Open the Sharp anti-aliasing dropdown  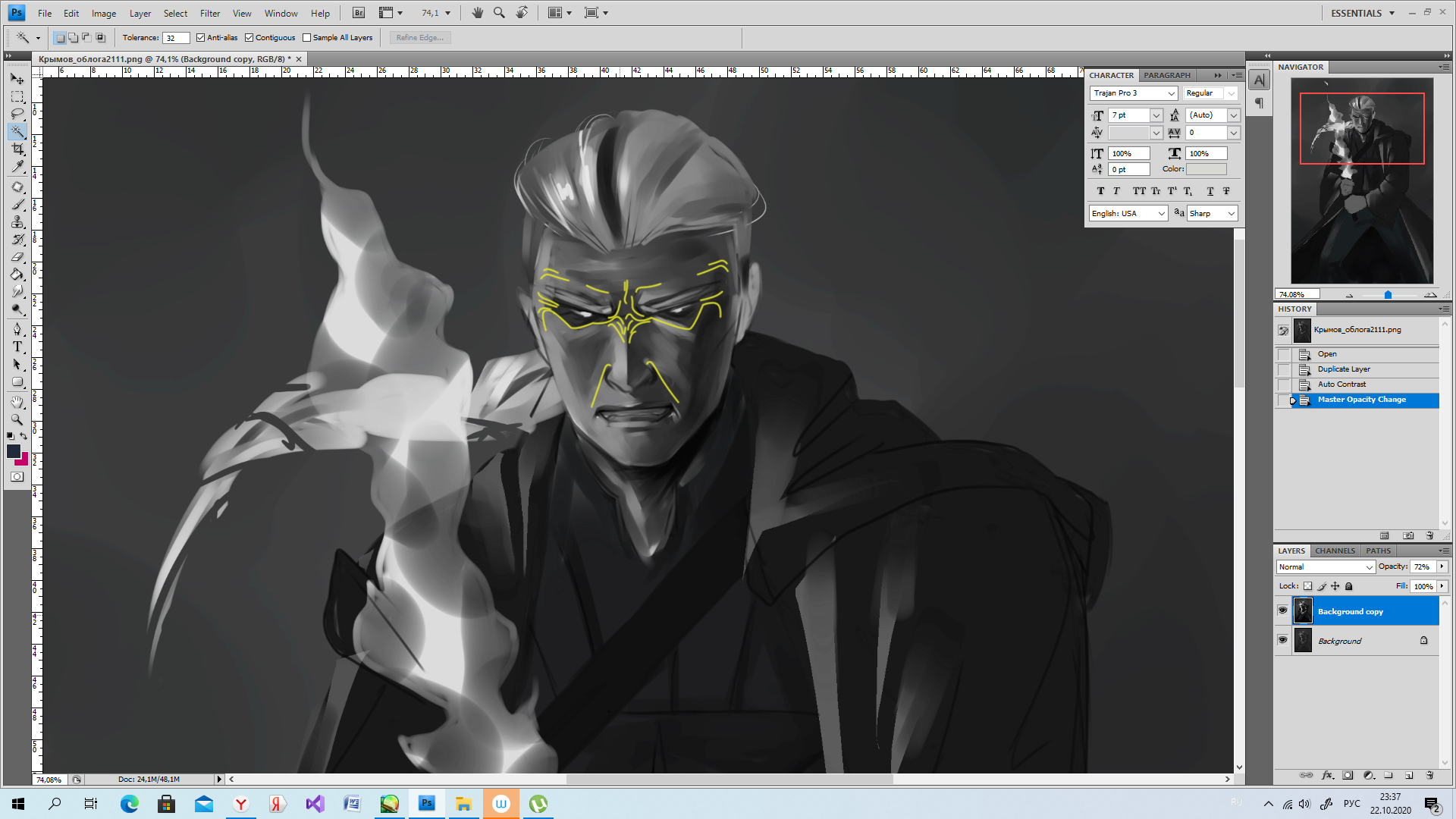tap(1231, 214)
